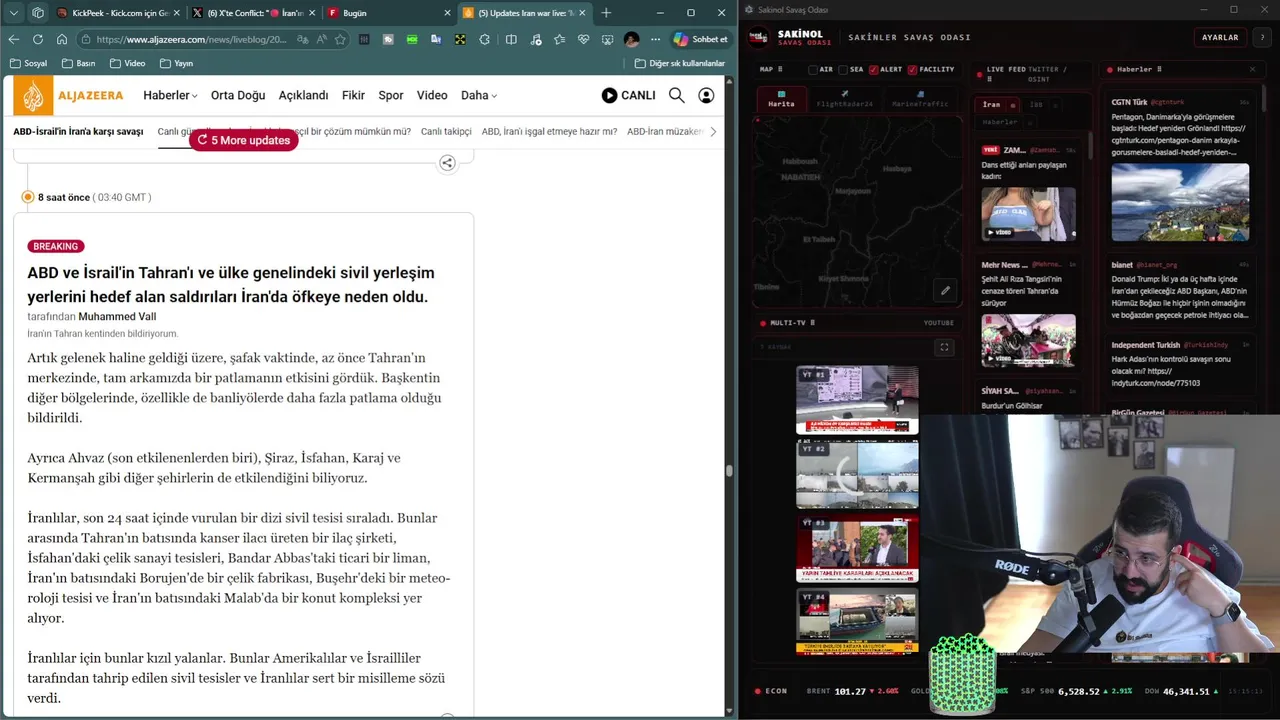
Task: Toggle split screen icon in browser toolbar
Action: pos(511,40)
